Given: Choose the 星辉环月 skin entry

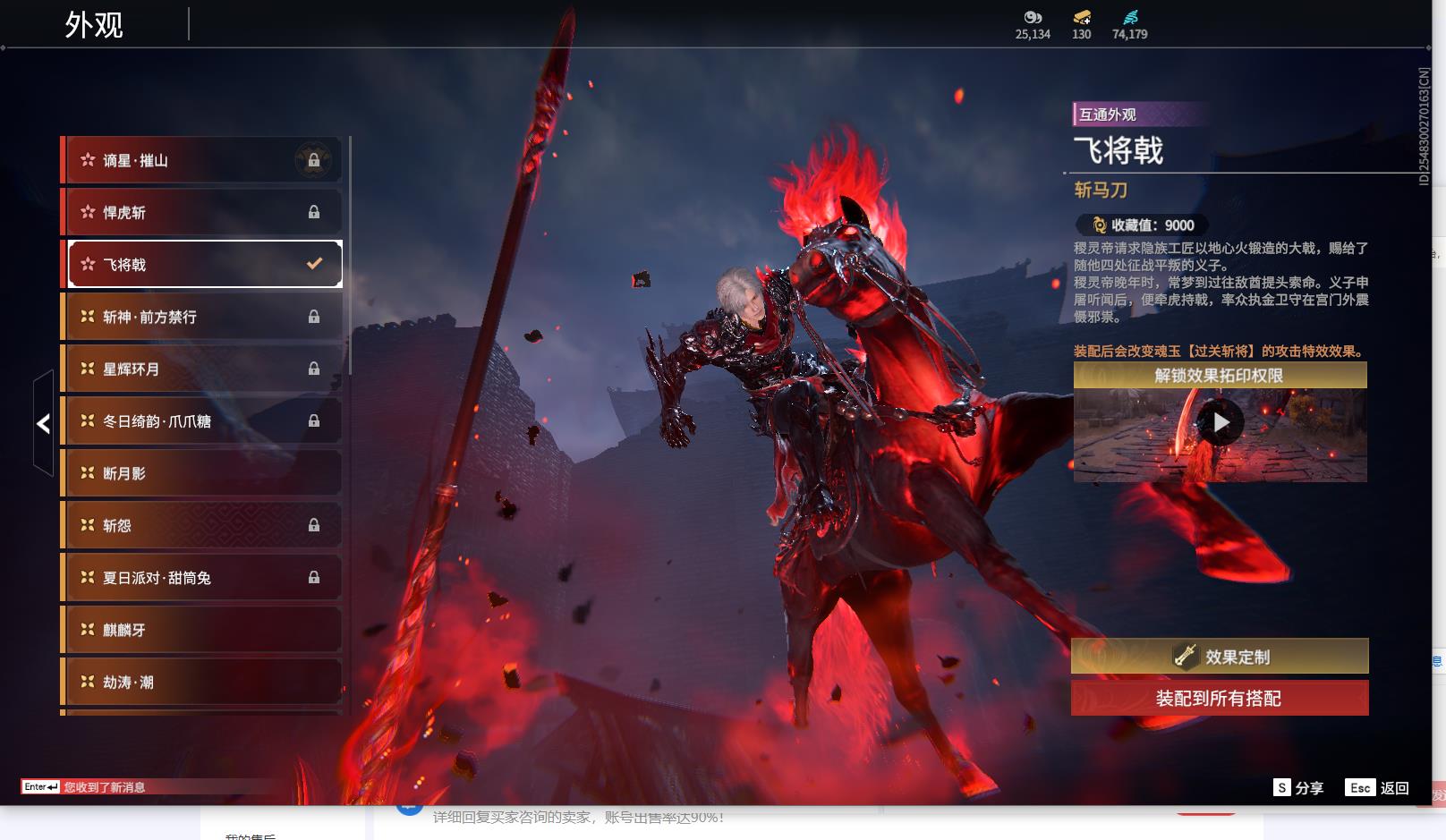Looking at the screenshot, I should click(x=203, y=369).
